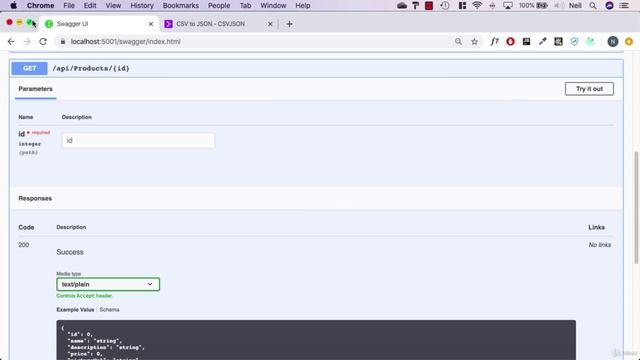Click the orange Chrome update icon

[629, 42]
